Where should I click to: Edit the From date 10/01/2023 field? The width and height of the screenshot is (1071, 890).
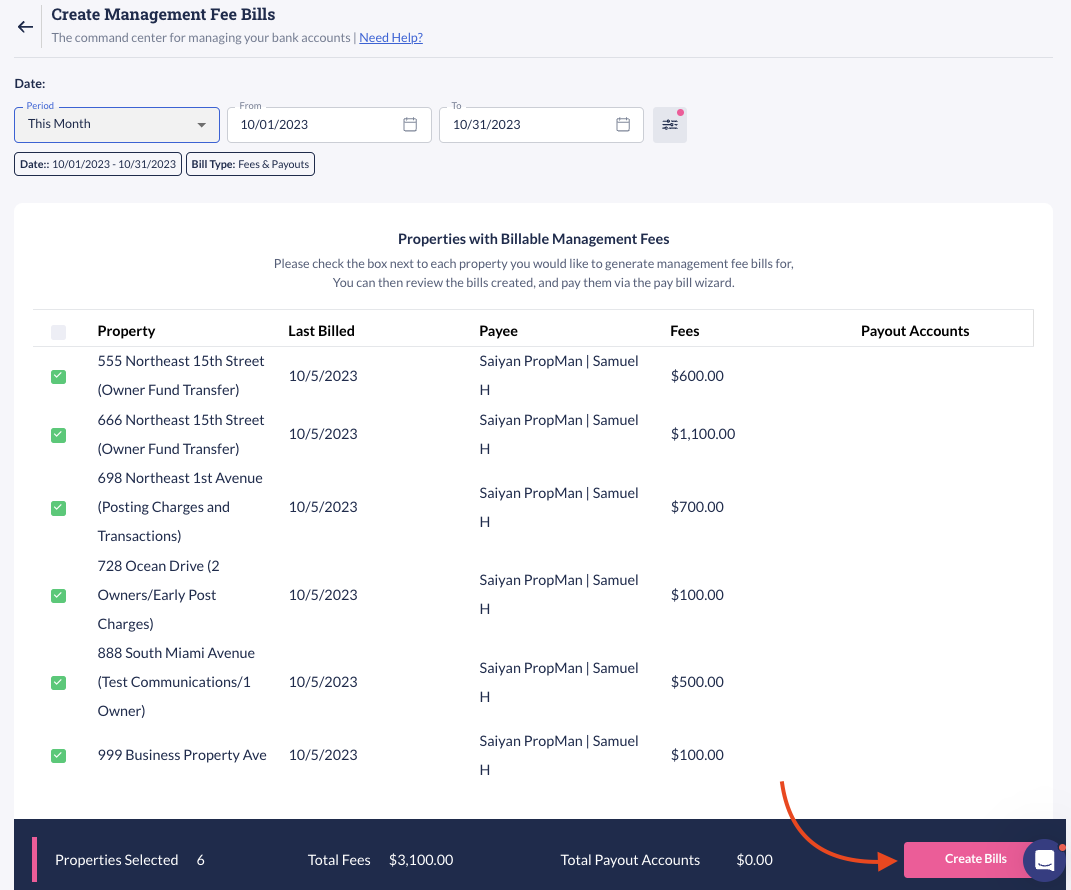click(329, 125)
